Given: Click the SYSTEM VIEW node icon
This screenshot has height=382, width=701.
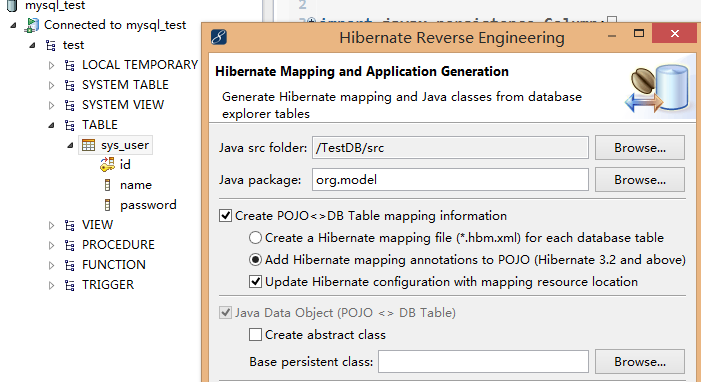Looking at the screenshot, I should coord(70,105).
